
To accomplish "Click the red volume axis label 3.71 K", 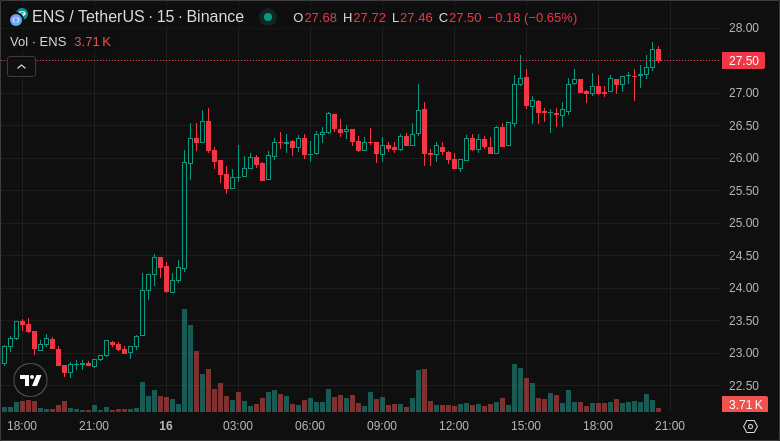I will pyautogui.click(x=745, y=404).
